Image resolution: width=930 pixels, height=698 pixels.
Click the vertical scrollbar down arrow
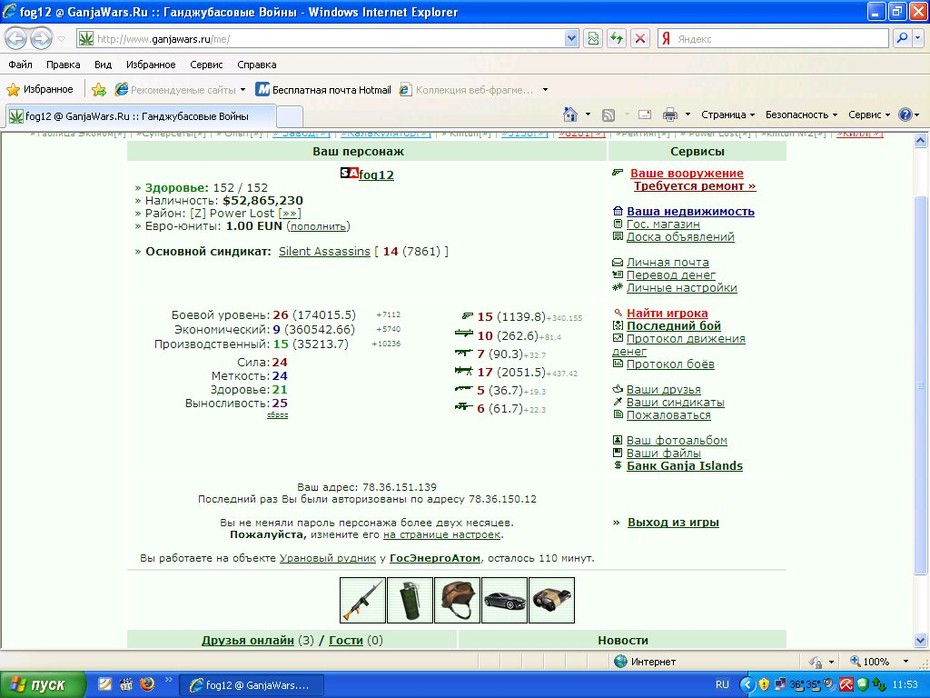click(x=920, y=640)
